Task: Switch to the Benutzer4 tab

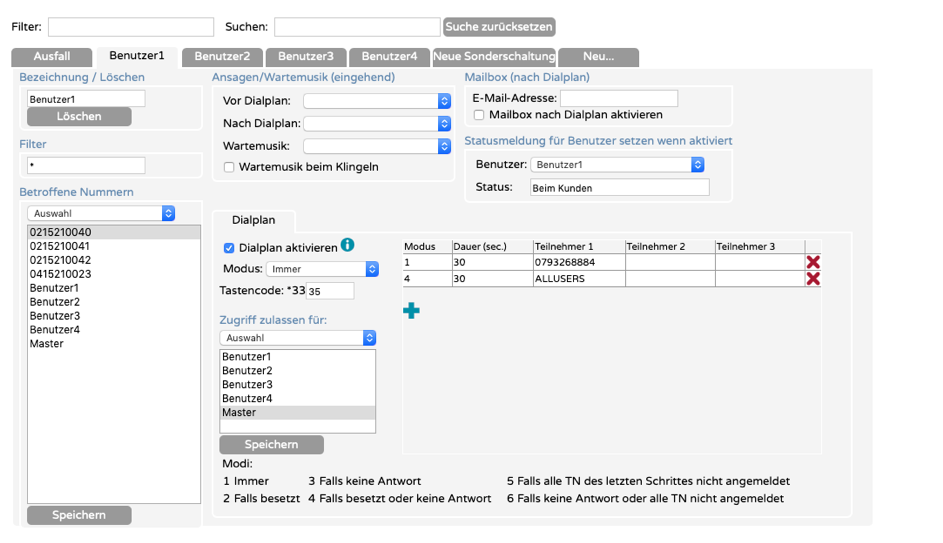Action: tap(389, 57)
